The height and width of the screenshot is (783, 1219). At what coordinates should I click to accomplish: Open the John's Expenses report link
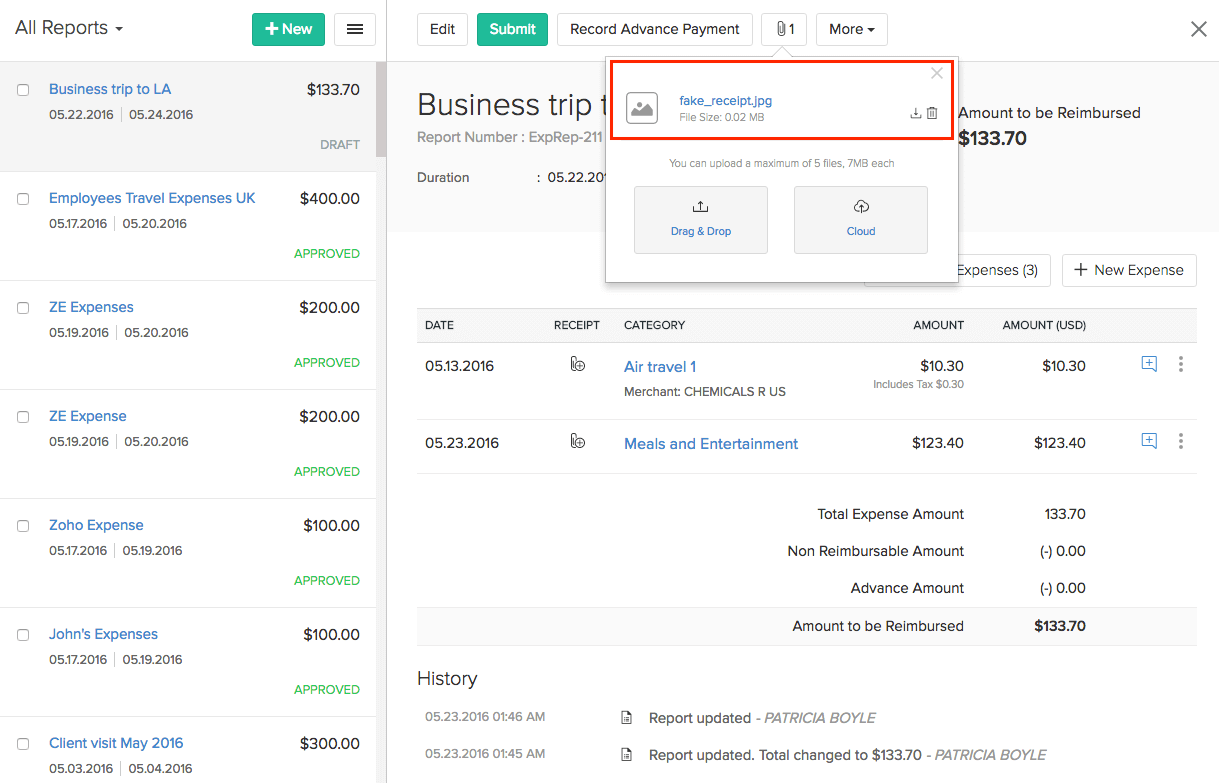click(103, 634)
